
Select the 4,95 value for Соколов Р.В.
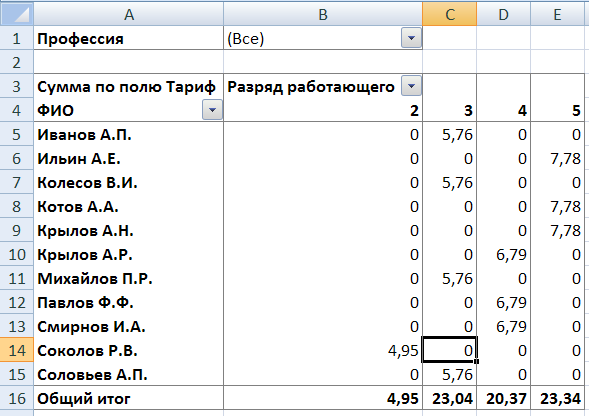pos(323,350)
